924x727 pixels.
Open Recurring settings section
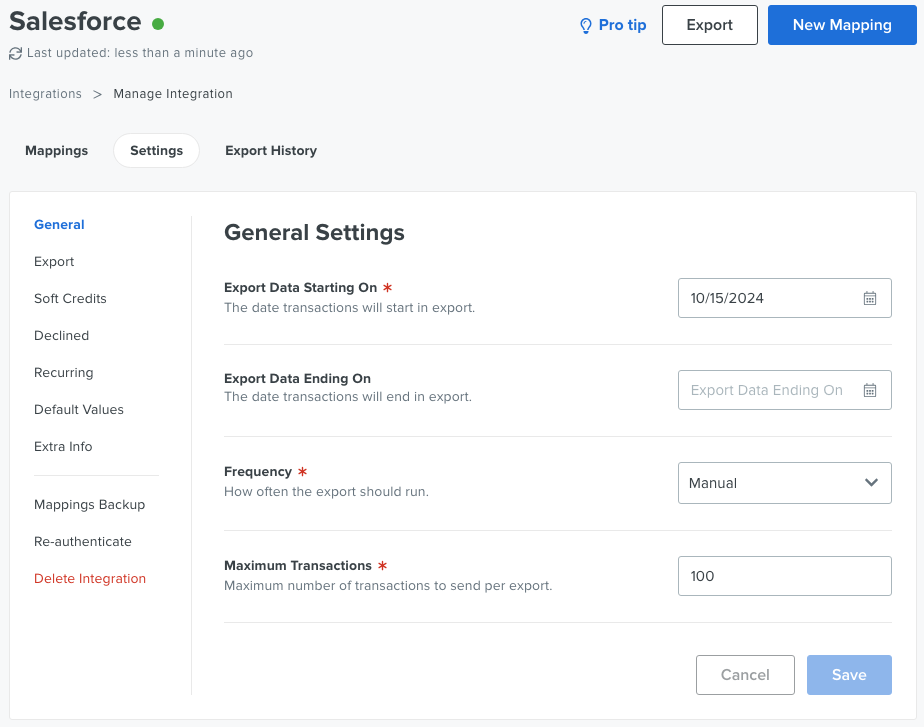[x=64, y=373]
